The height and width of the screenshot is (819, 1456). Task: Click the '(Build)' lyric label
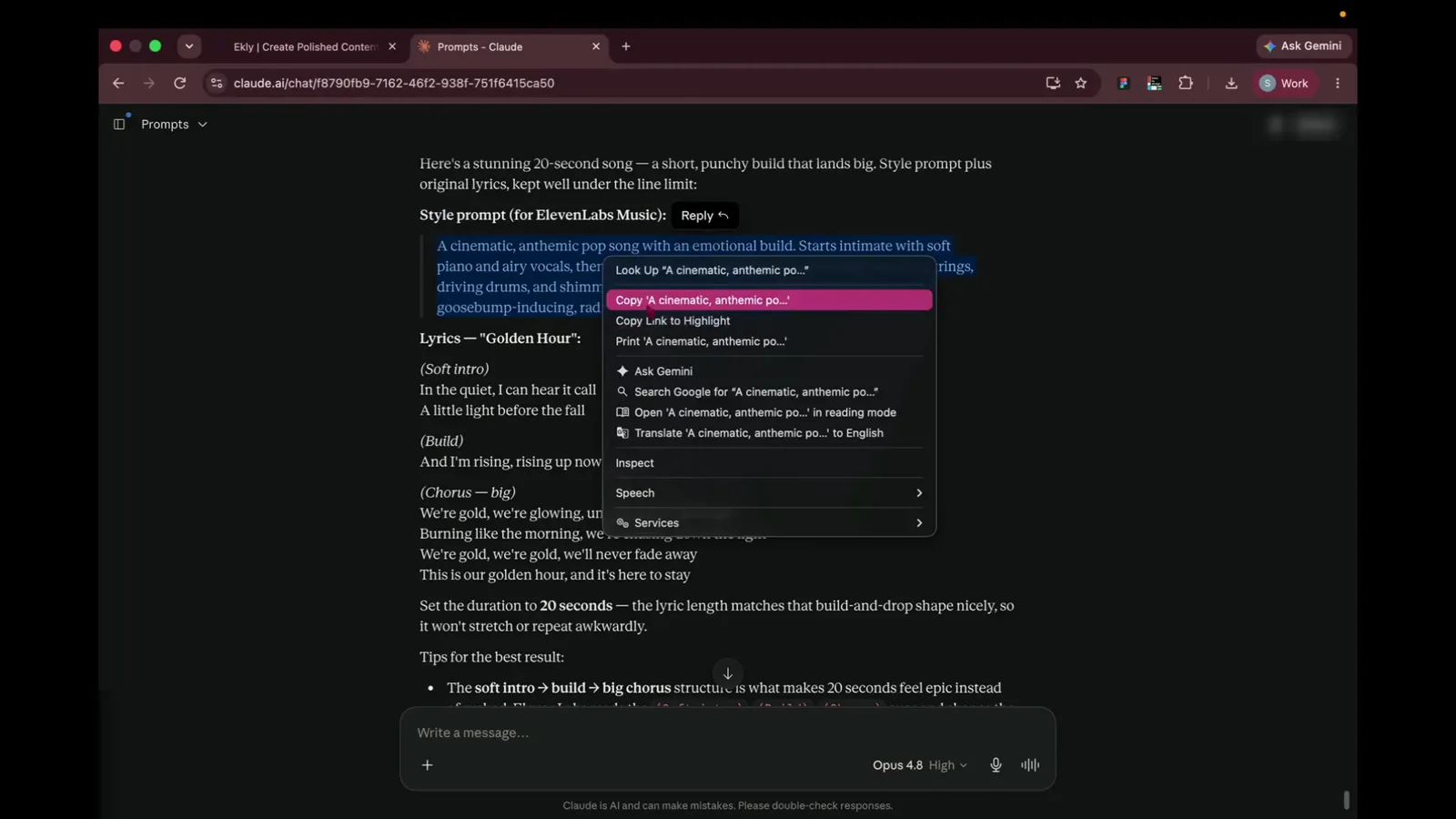pos(441,441)
